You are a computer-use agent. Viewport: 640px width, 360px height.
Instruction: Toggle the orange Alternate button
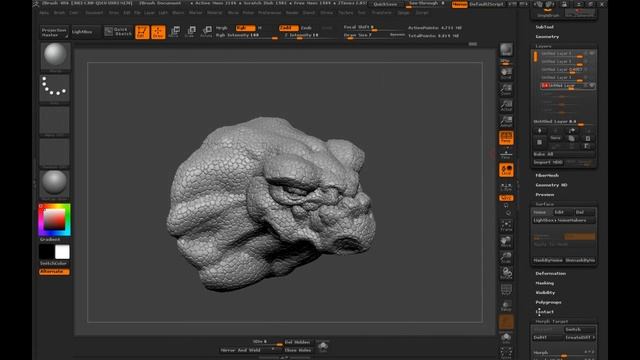(x=54, y=271)
